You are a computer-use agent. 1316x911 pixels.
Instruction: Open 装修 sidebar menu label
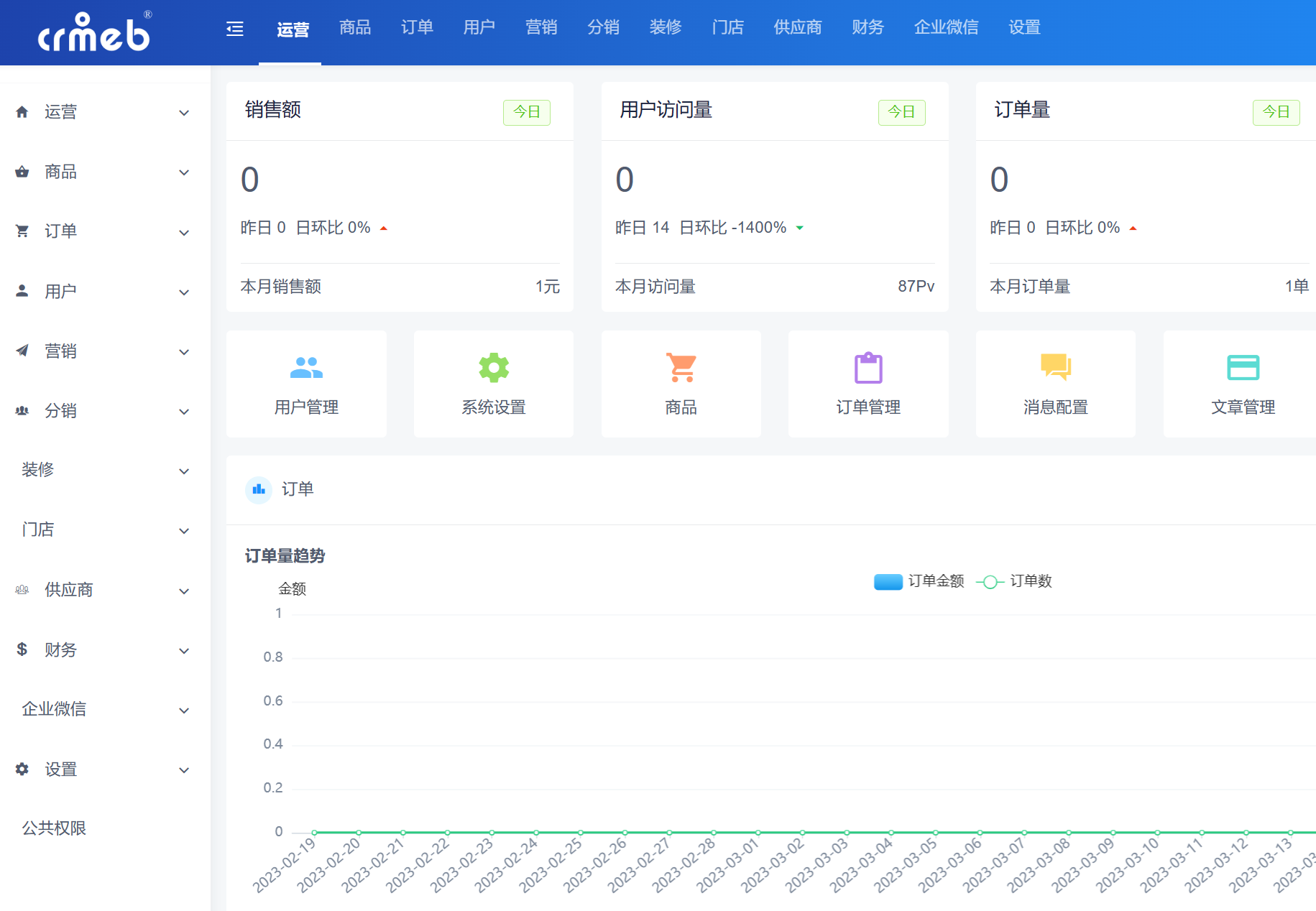(38, 470)
